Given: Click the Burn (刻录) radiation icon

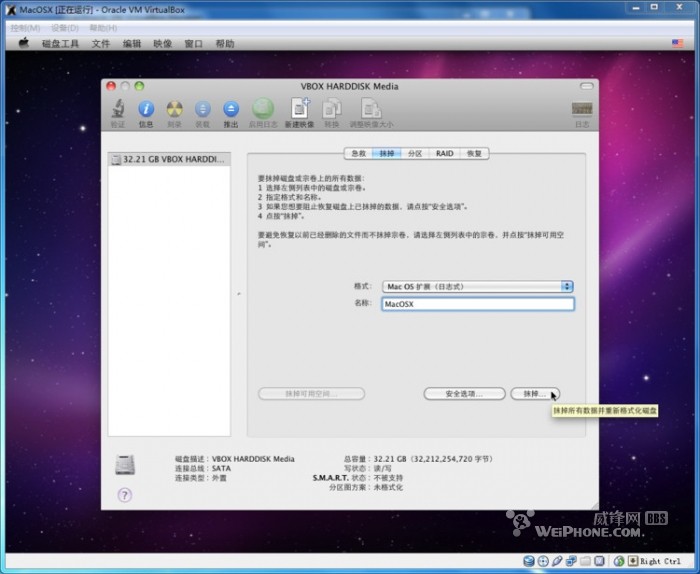Looking at the screenshot, I should point(175,109).
